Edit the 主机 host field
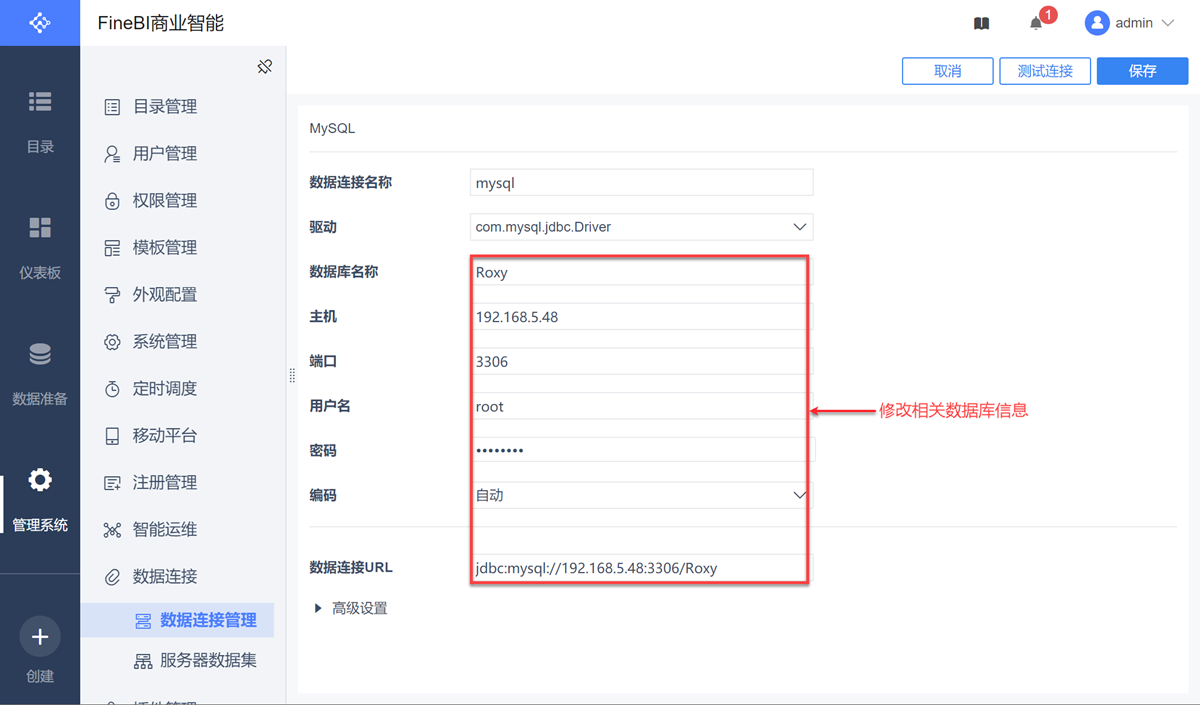This screenshot has height=705, width=1200. pyautogui.click(x=641, y=317)
